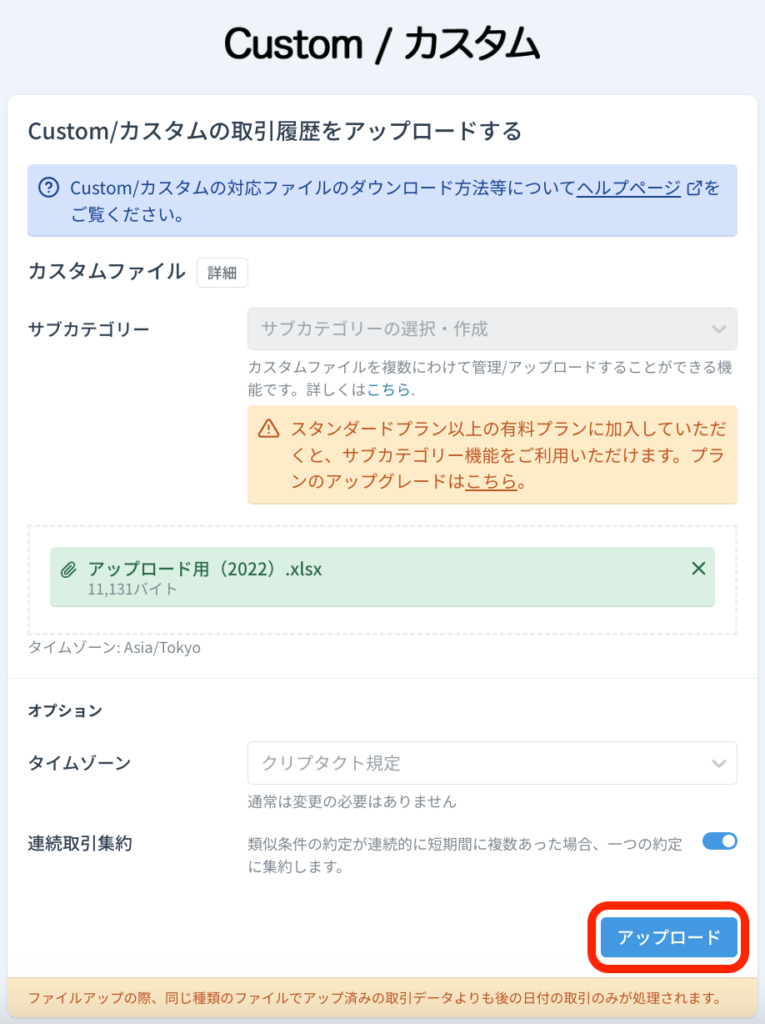Click the オプション section heading

point(65,711)
